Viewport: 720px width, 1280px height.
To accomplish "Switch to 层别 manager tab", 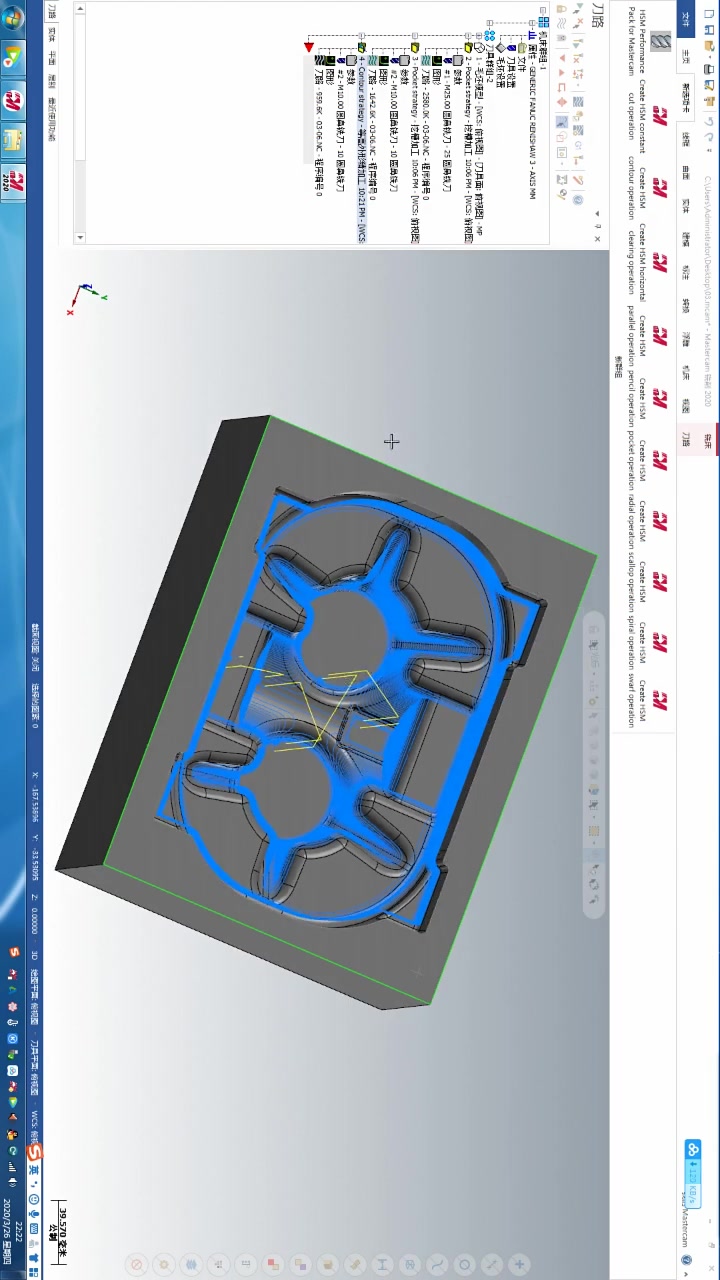I will [x=52, y=81].
